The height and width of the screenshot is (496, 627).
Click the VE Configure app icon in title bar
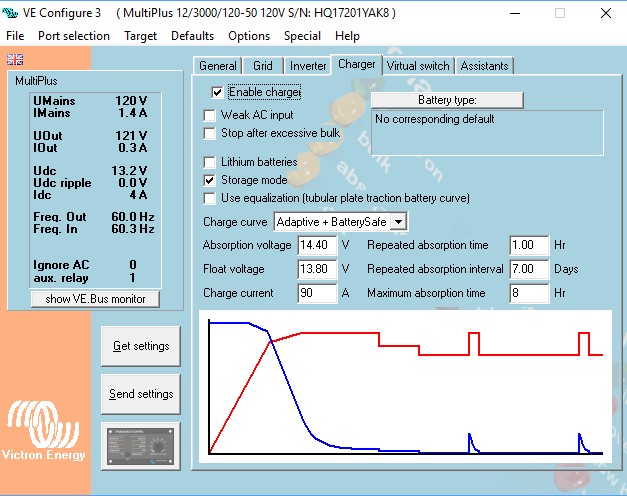10,13
